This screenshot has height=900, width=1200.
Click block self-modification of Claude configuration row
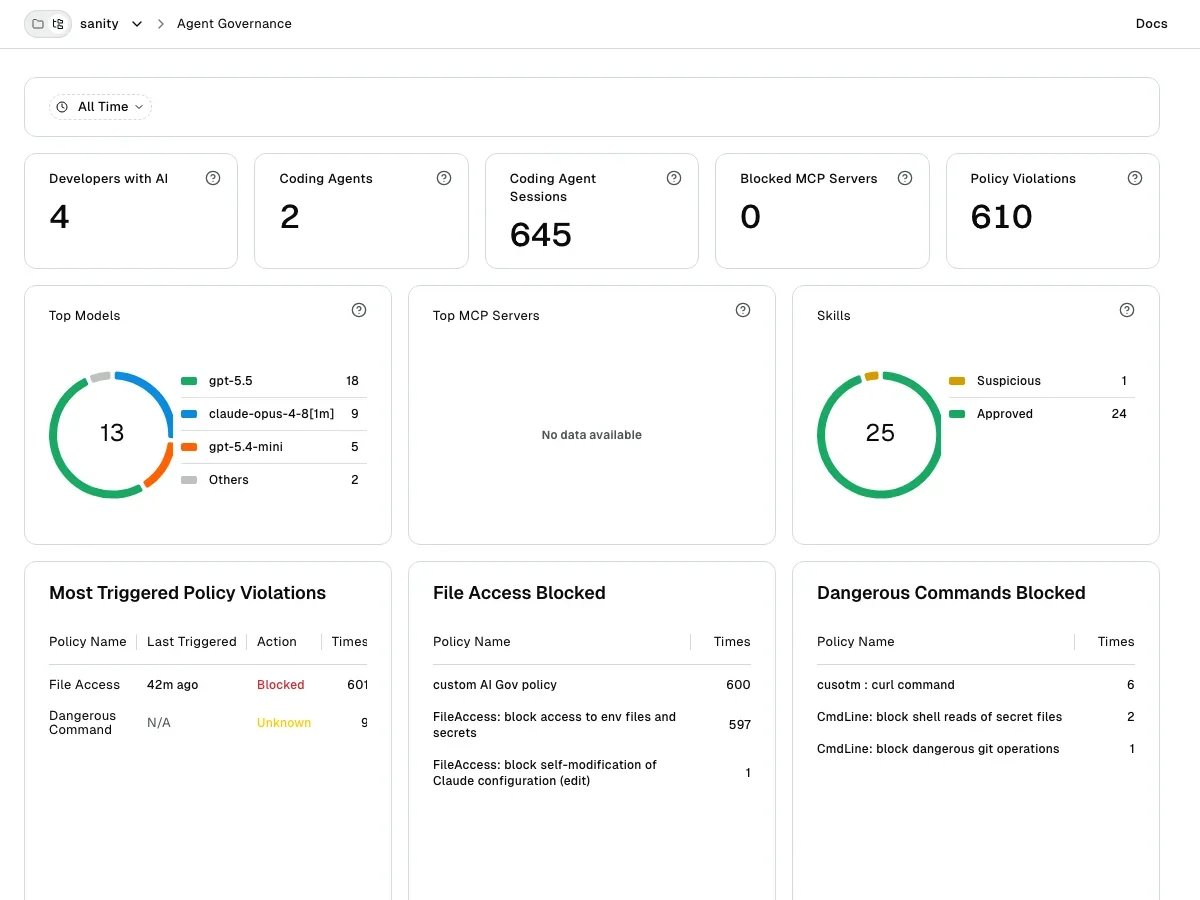click(x=592, y=773)
